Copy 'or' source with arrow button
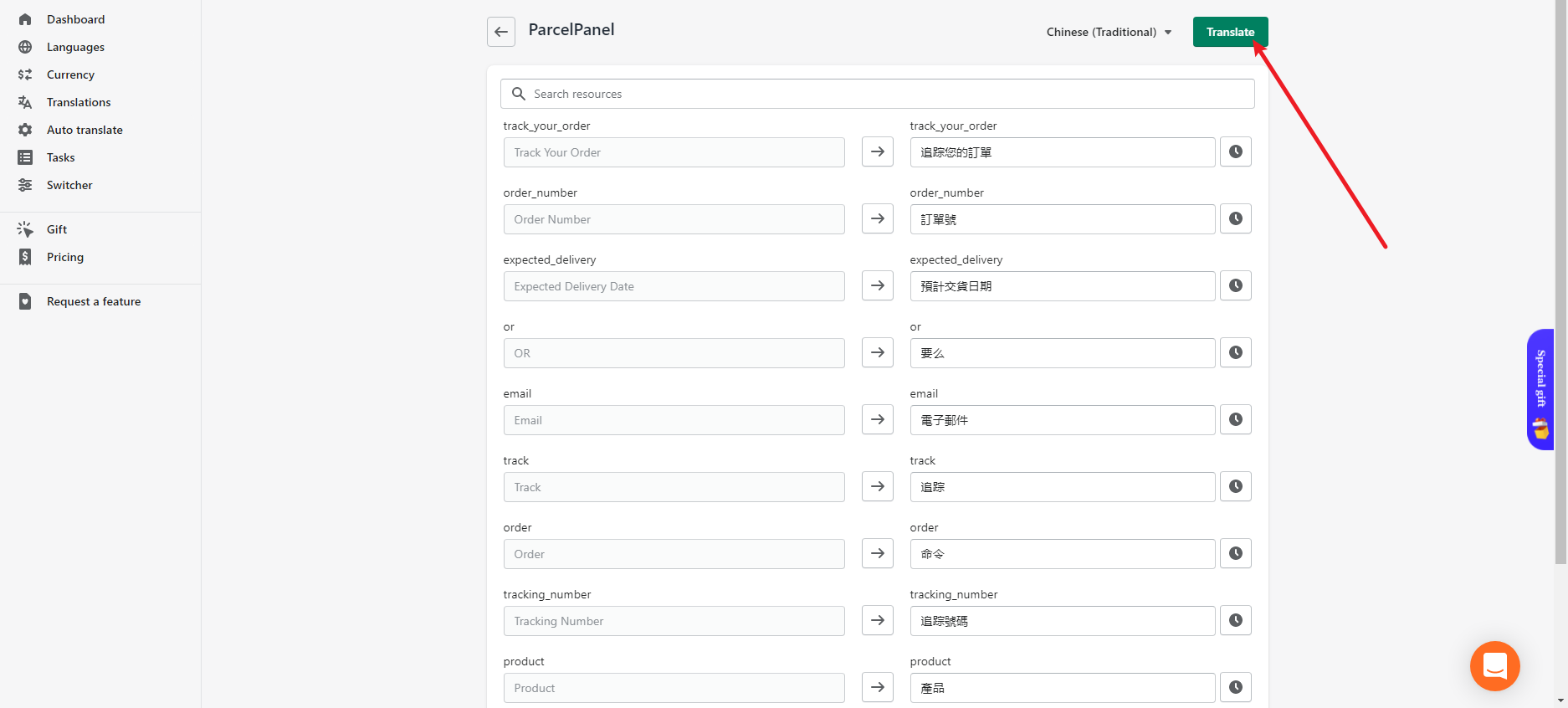Viewport: 1568px width, 708px height. click(878, 352)
